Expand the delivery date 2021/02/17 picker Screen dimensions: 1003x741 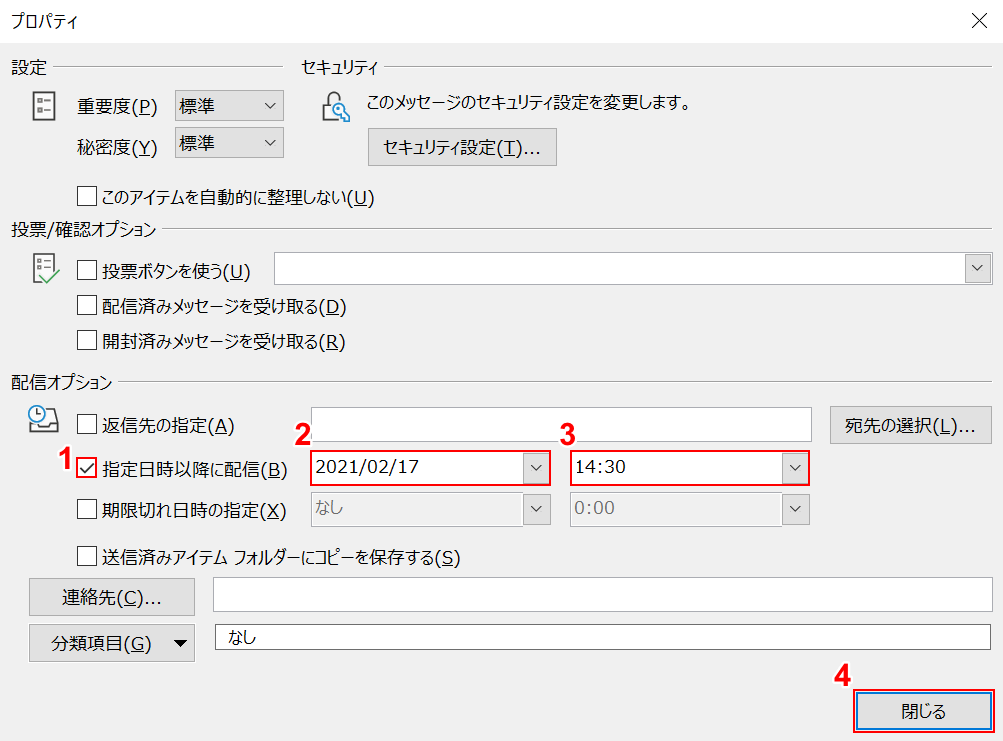(x=537, y=467)
